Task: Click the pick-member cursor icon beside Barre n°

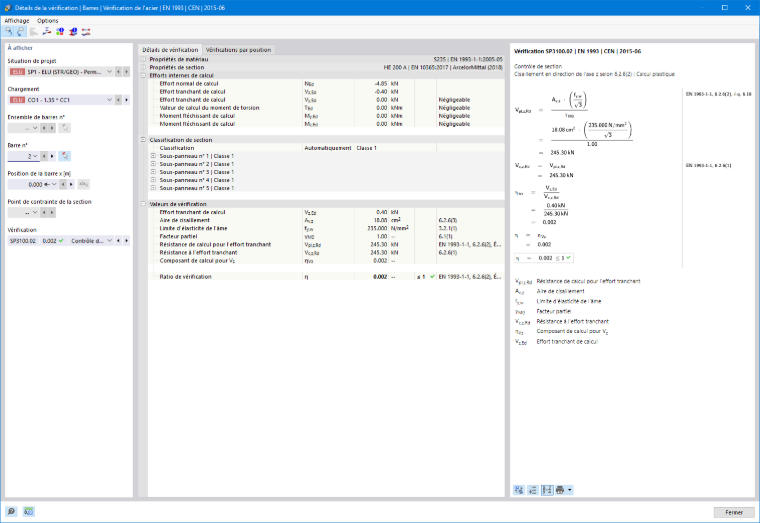Action: 64,156
